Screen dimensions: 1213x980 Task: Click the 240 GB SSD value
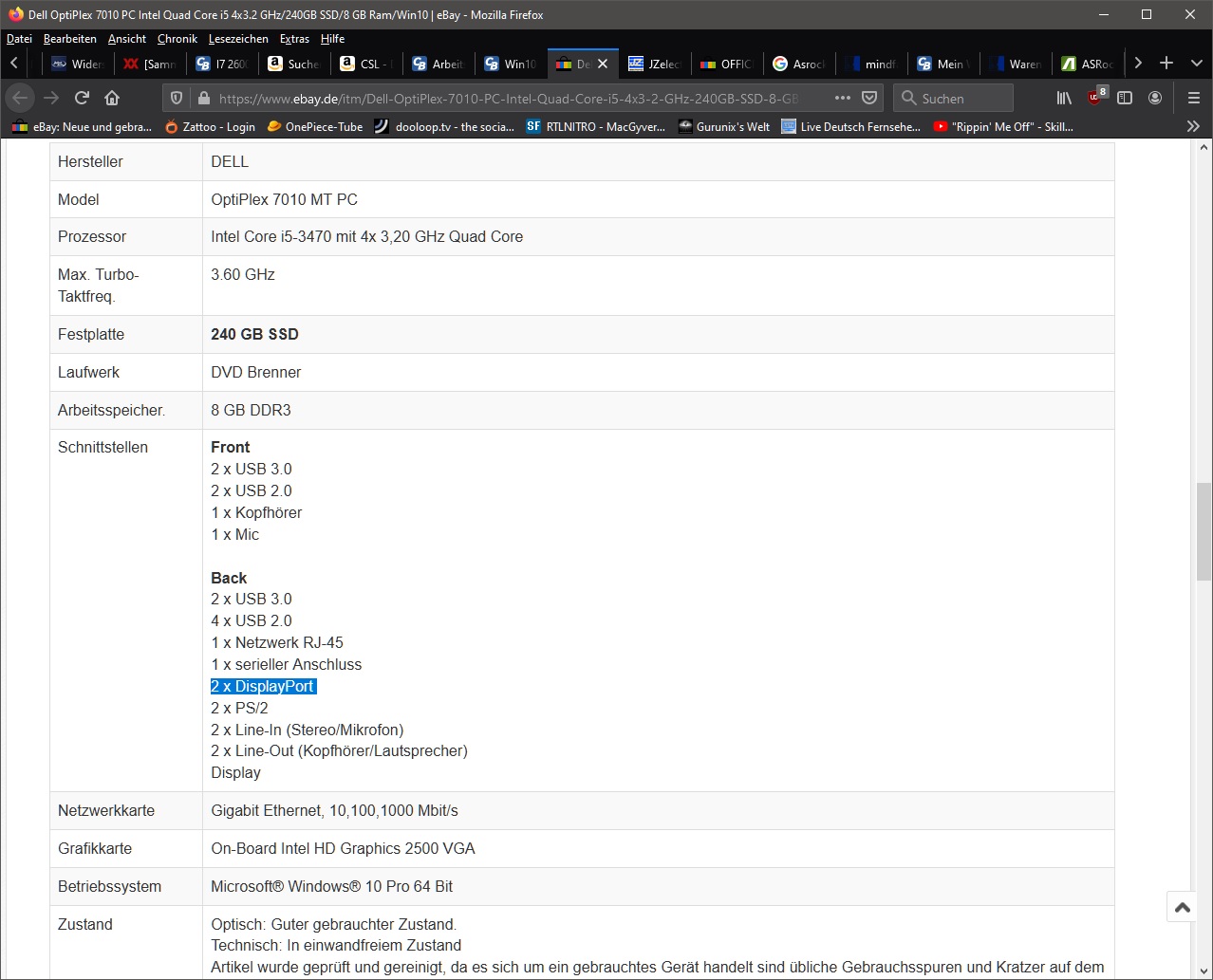255,334
